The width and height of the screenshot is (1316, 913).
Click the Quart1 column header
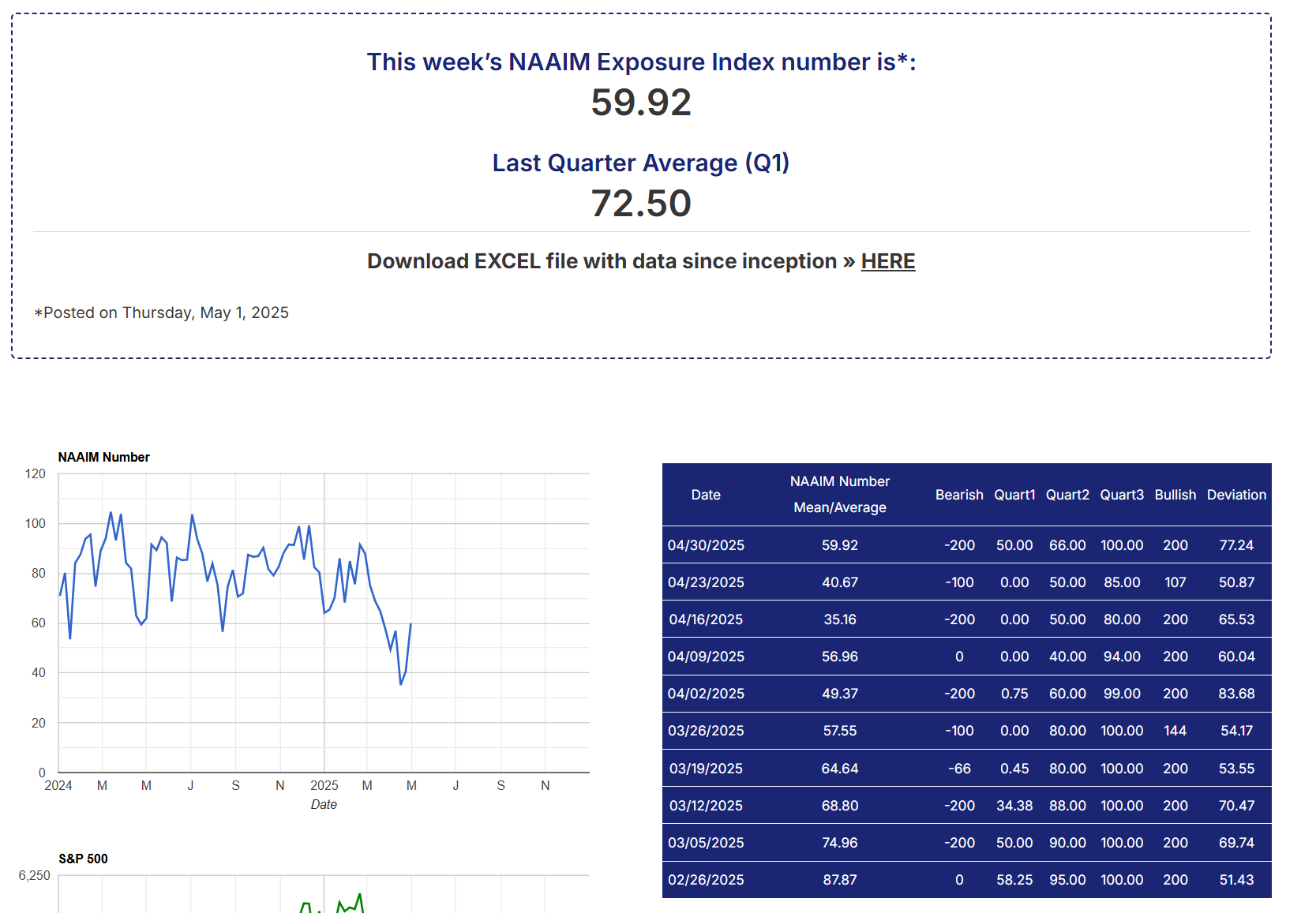coord(1014,495)
